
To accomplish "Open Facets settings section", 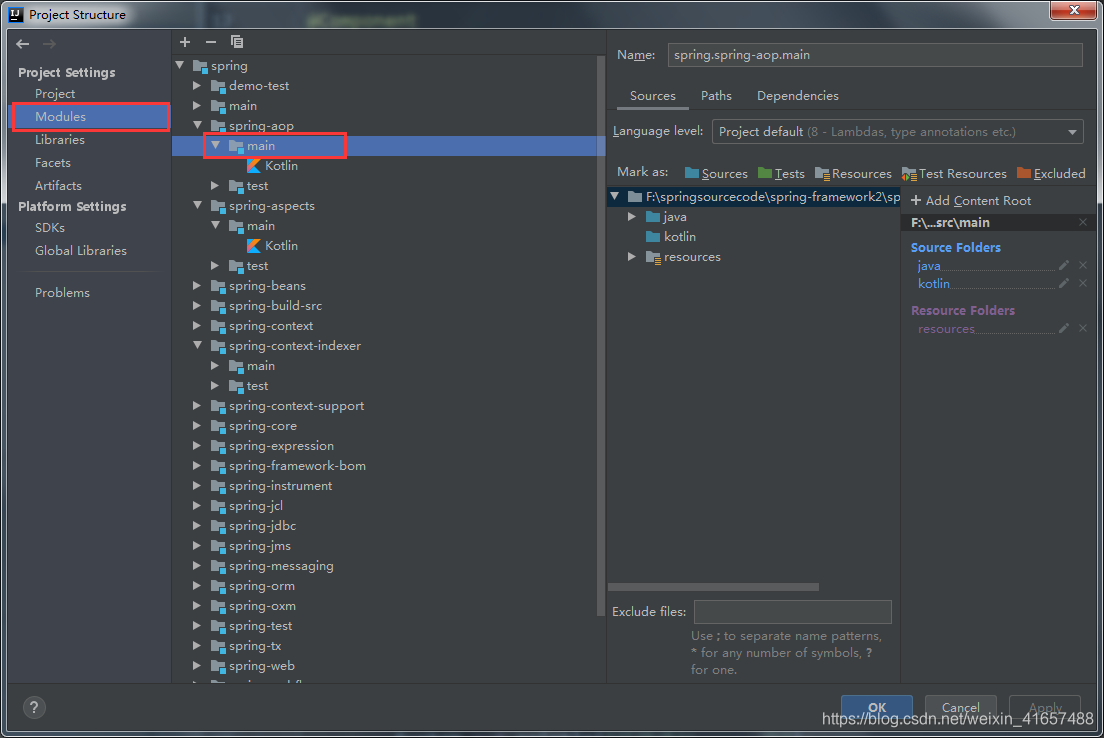I will pyautogui.click(x=53, y=163).
